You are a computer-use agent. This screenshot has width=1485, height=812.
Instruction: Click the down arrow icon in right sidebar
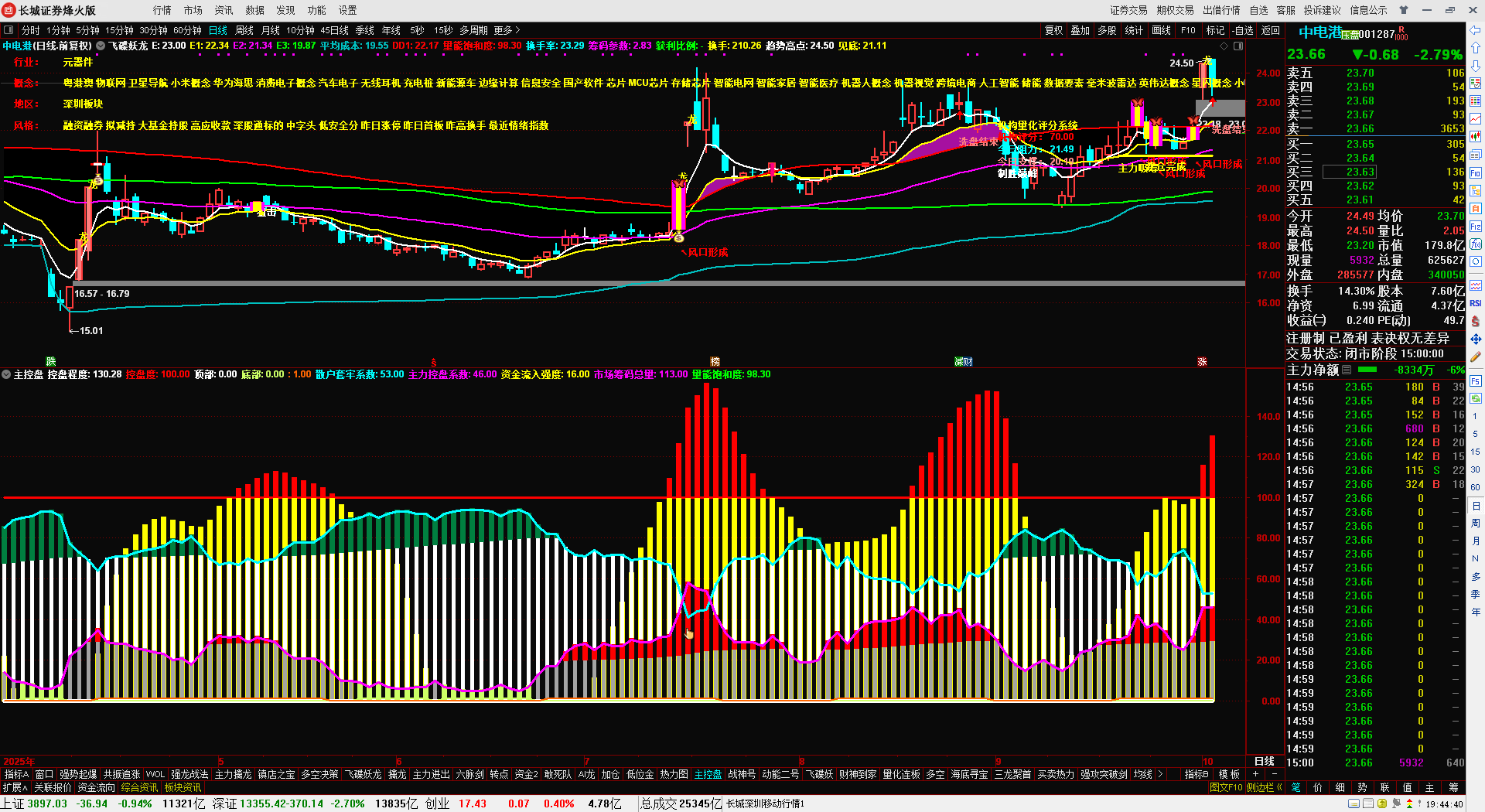1476,66
